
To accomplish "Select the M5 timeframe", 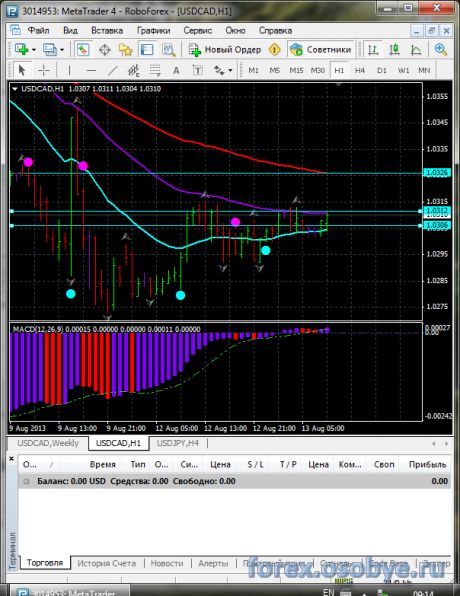I will (x=274, y=70).
